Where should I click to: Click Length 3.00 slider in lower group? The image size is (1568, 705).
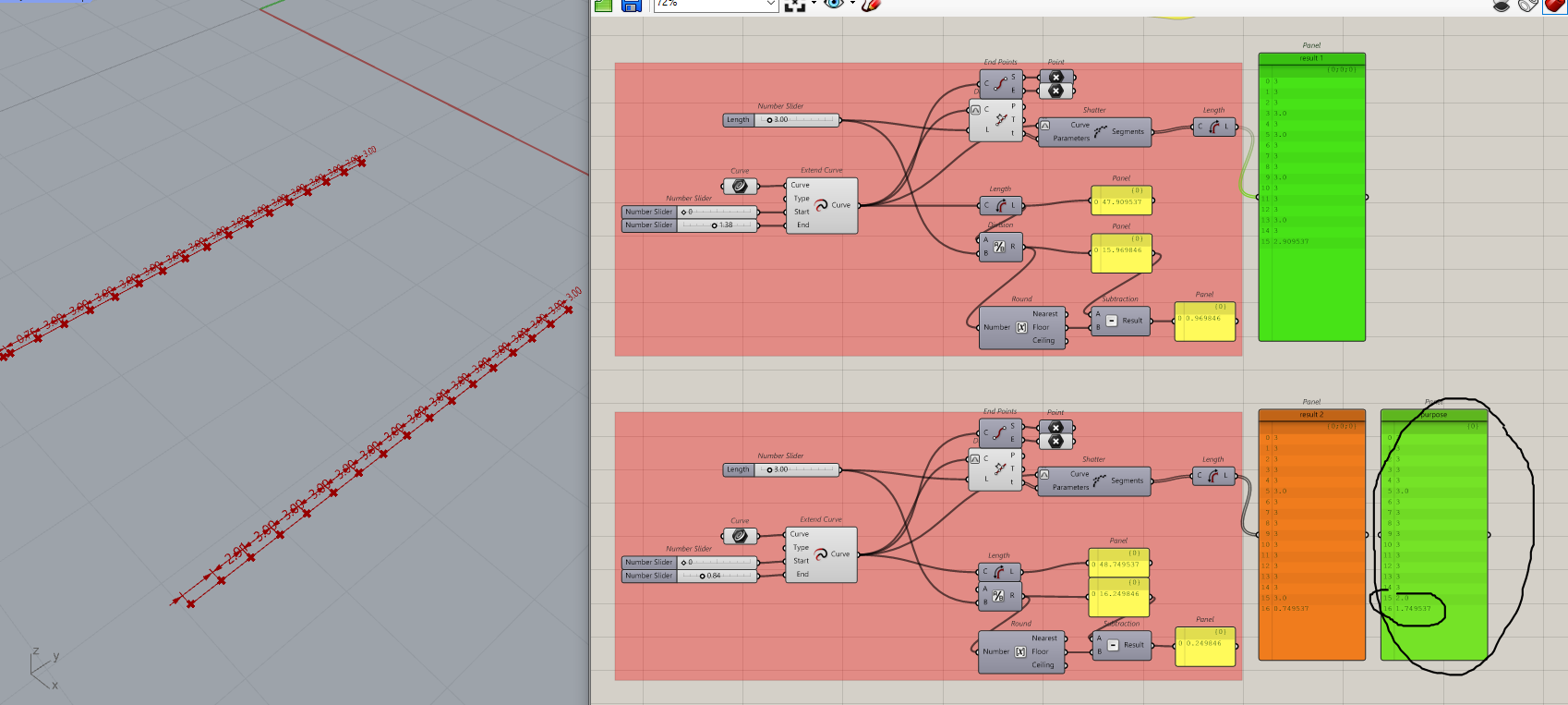tap(781, 469)
